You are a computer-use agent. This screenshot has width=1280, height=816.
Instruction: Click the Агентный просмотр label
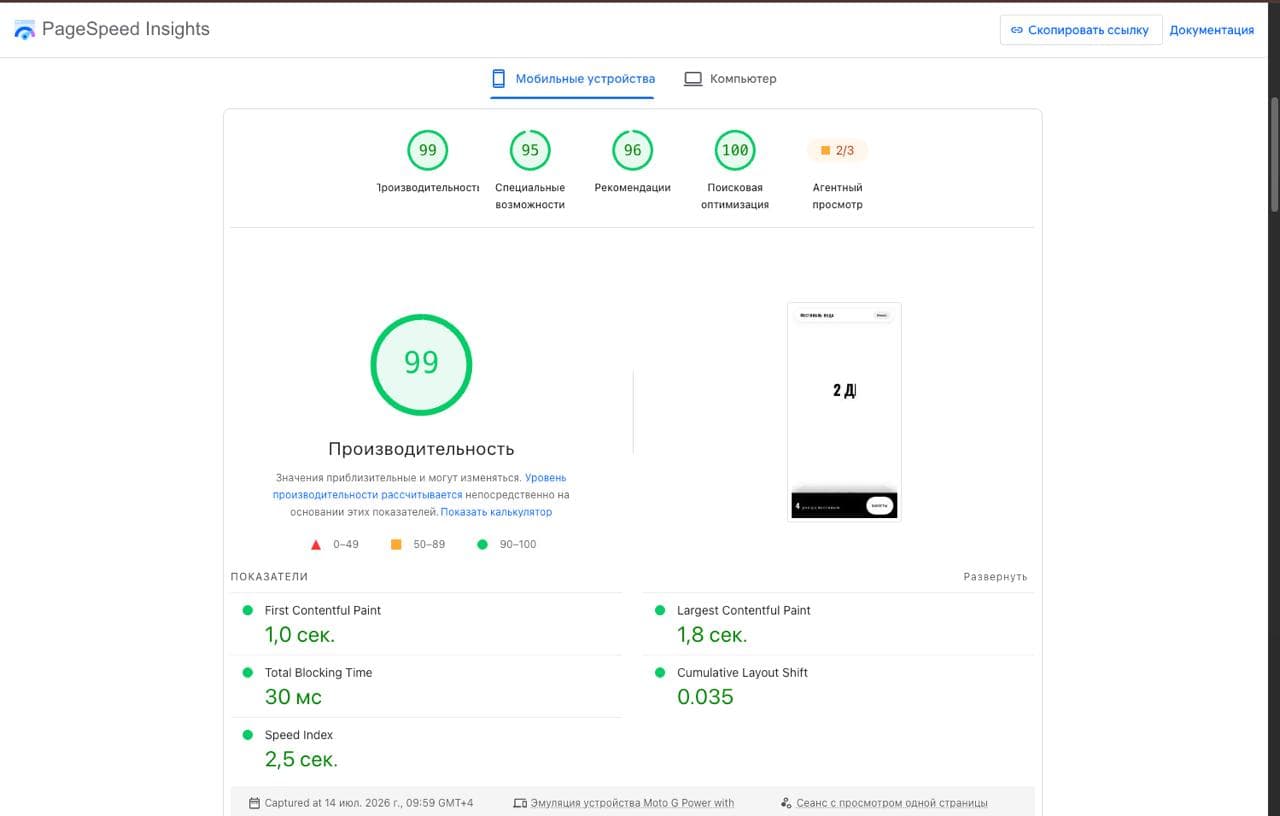pos(837,196)
